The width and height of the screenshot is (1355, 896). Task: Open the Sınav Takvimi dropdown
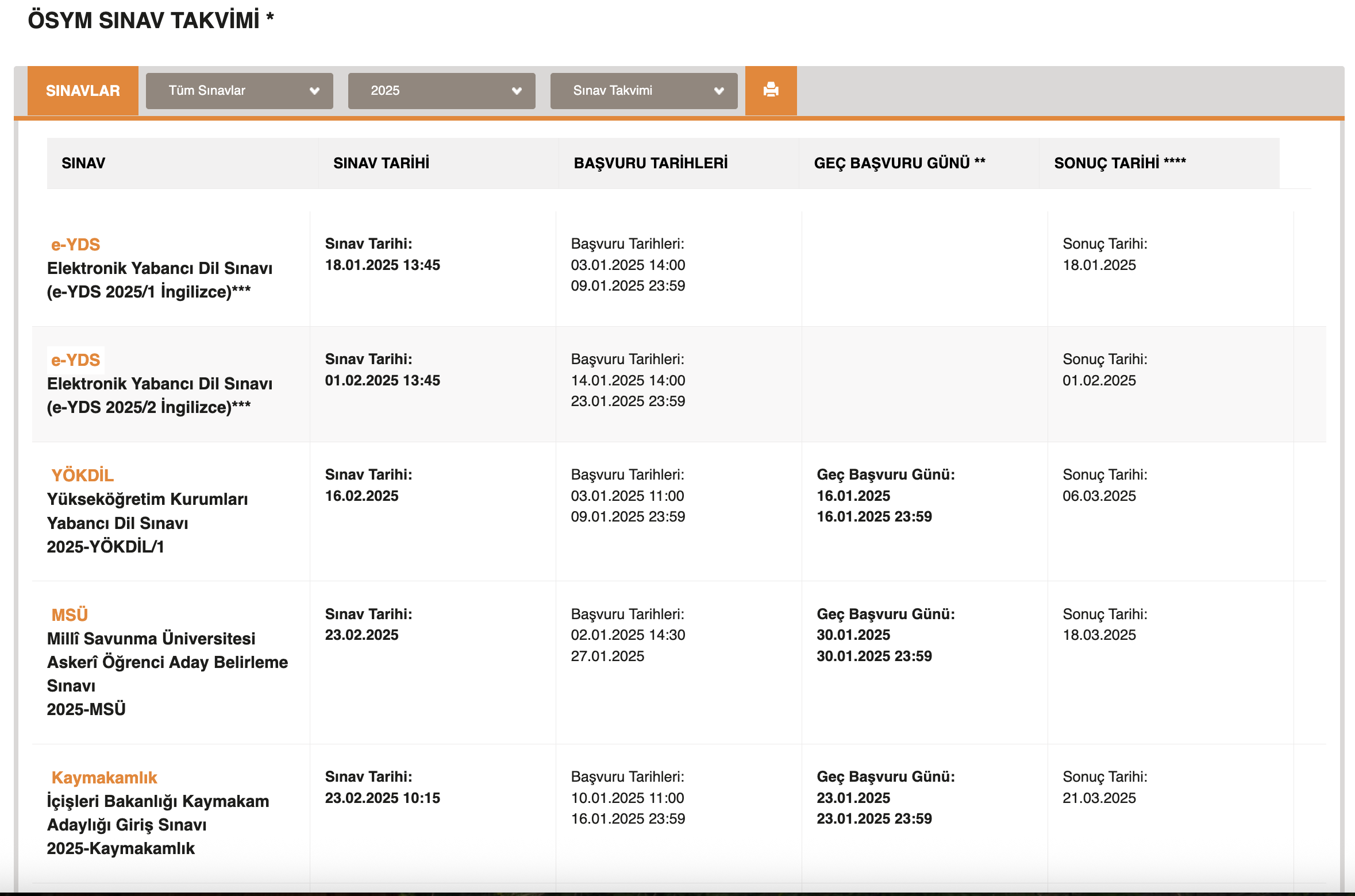click(x=644, y=91)
